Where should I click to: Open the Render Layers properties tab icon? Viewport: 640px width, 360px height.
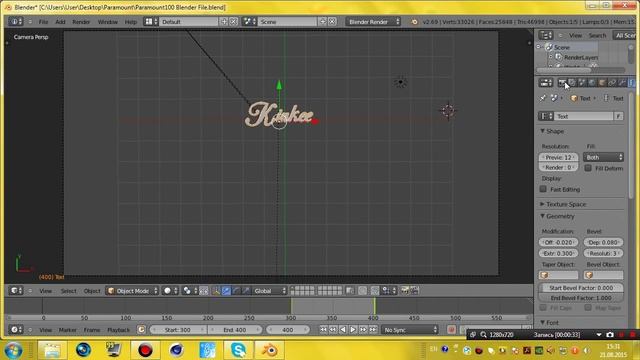(572, 83)
